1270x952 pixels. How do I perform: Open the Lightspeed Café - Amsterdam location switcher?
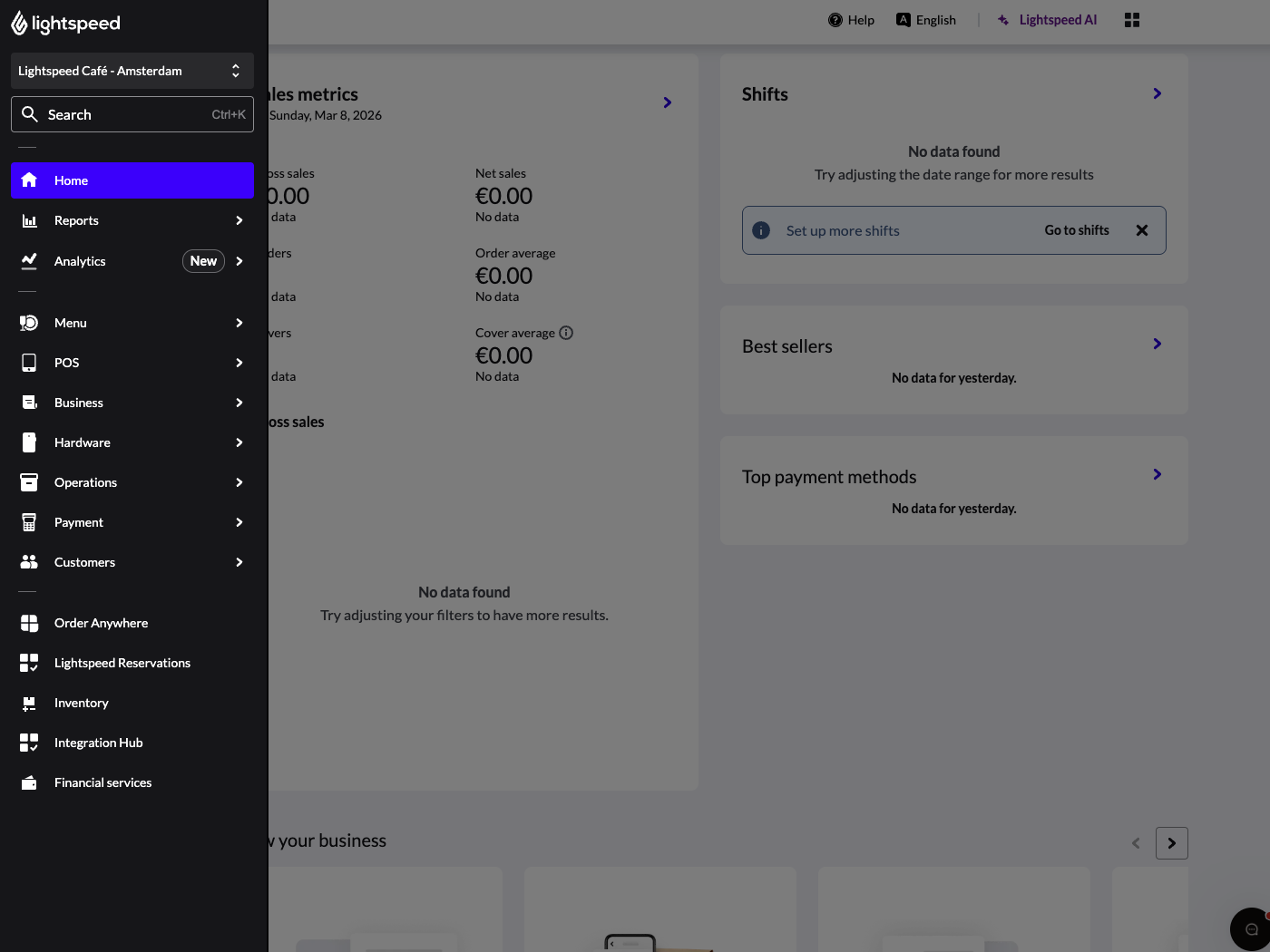[132, 70]
